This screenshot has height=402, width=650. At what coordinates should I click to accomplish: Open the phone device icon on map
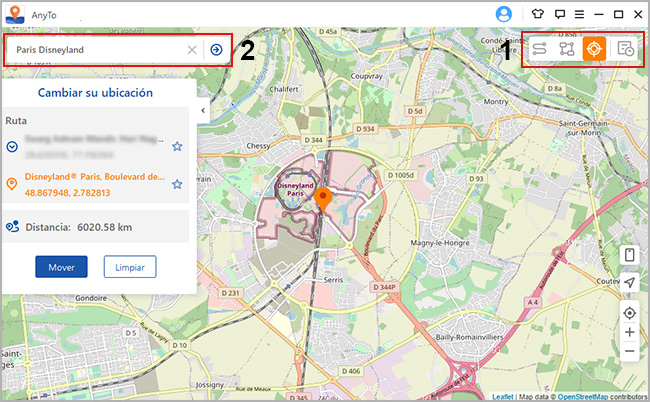629,254
